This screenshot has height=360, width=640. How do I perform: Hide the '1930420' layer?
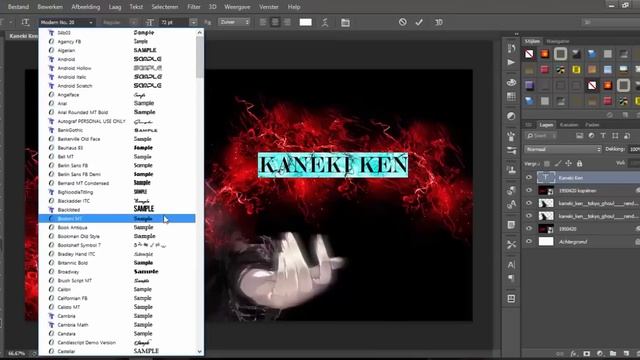coord(529,229)
